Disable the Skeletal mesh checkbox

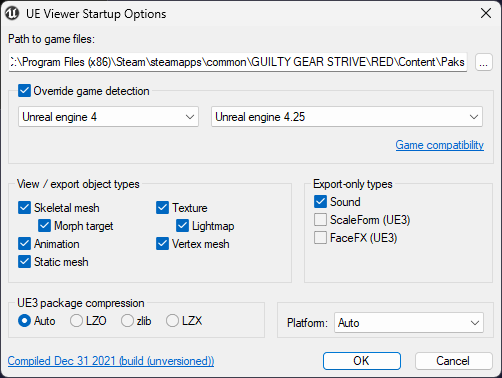pos(24,208)
